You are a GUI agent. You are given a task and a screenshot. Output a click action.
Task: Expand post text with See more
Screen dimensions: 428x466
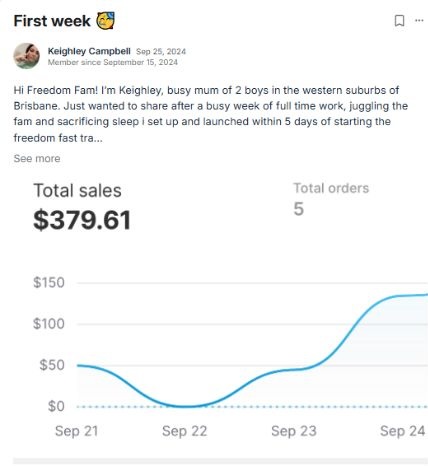(37, 158)
